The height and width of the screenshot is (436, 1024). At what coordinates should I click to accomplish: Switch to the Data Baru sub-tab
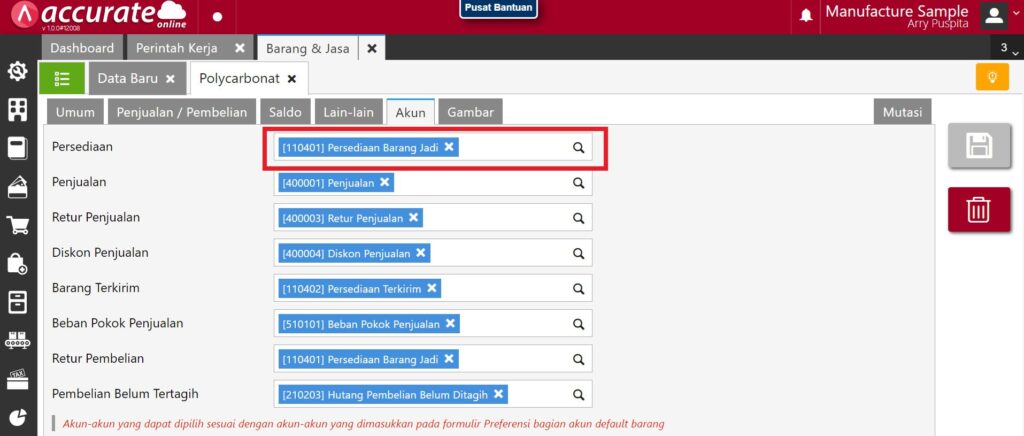[127, 78]
